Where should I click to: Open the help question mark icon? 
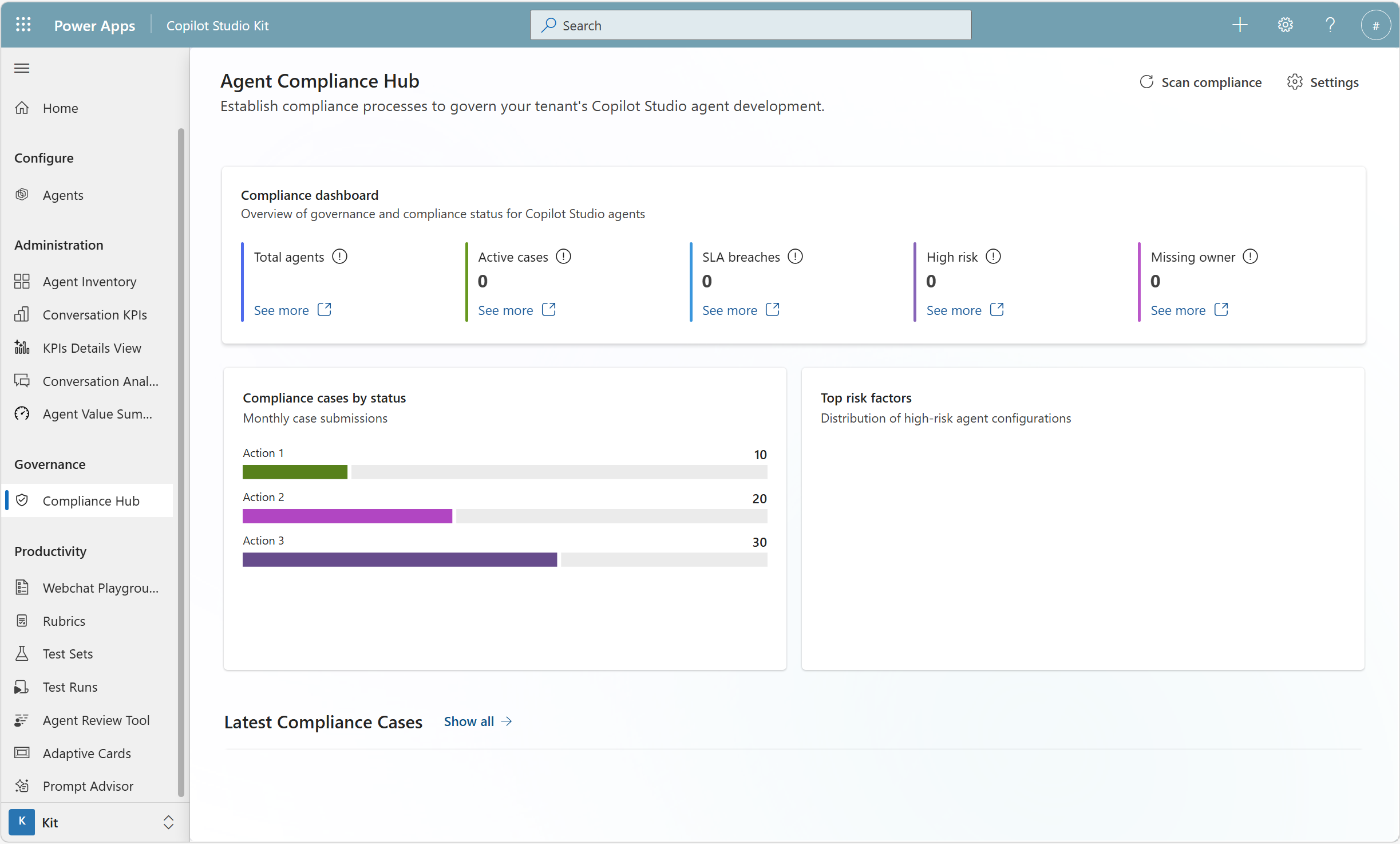click(1330, 25)
